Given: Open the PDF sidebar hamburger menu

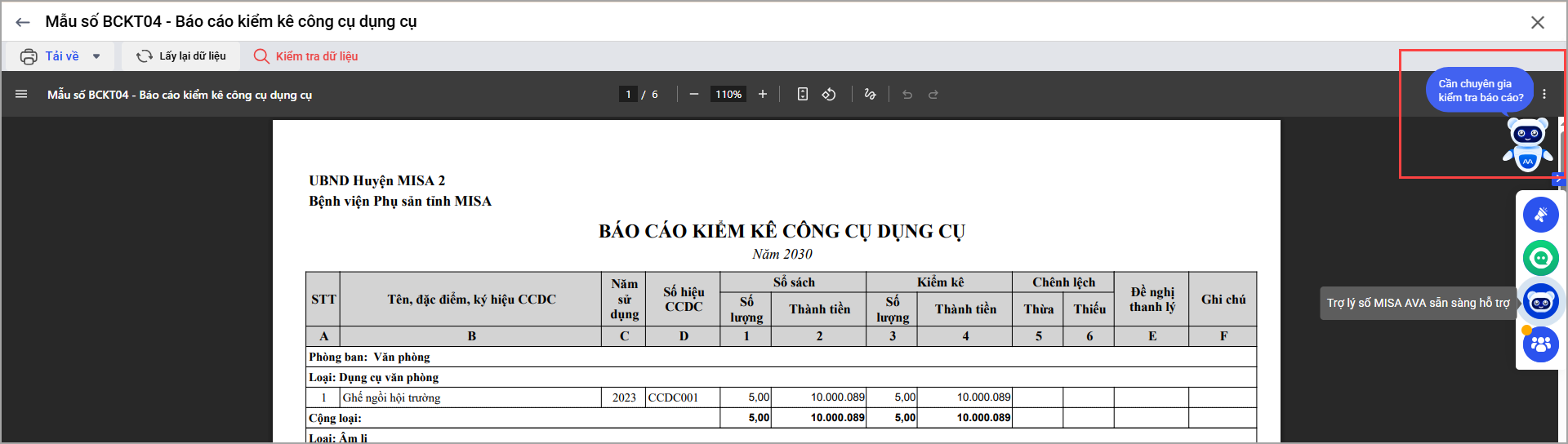Looking at the screenshot, I should pos(21,95).
